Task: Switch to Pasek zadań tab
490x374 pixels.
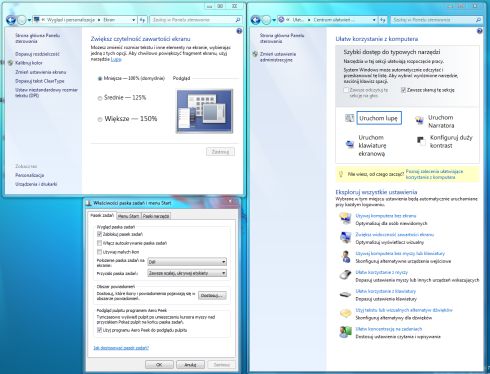Action: 102,215
